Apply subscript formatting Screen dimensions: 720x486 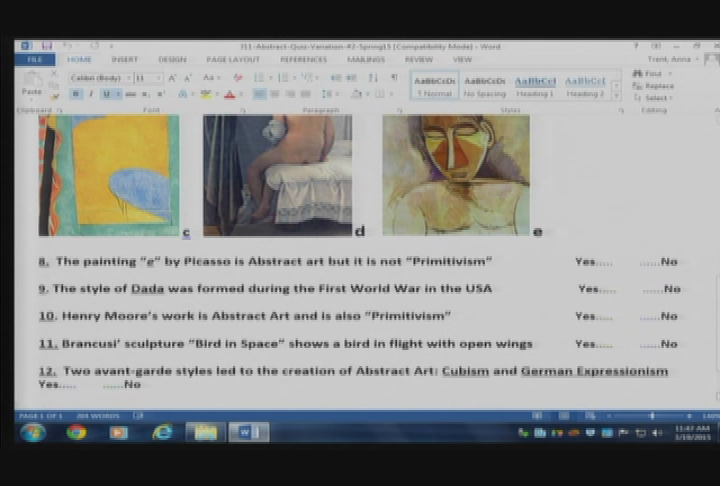pyautogui.click(x=146, y=94)
